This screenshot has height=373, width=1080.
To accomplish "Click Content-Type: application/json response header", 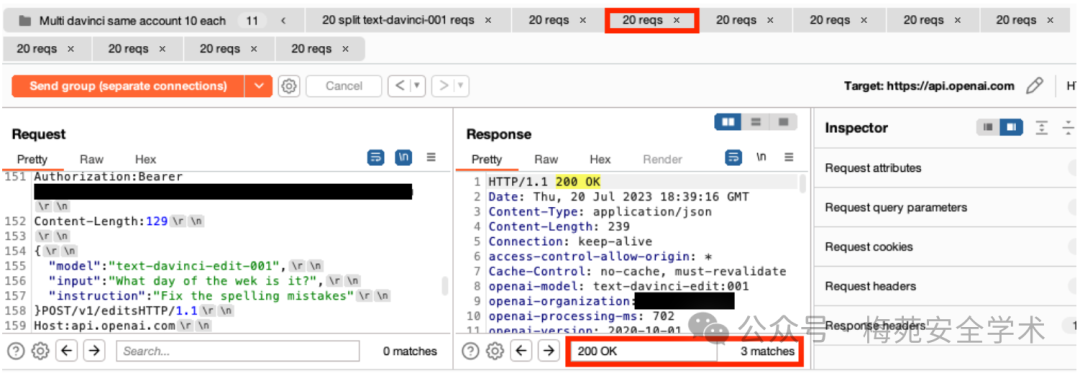I will (600, 211).
